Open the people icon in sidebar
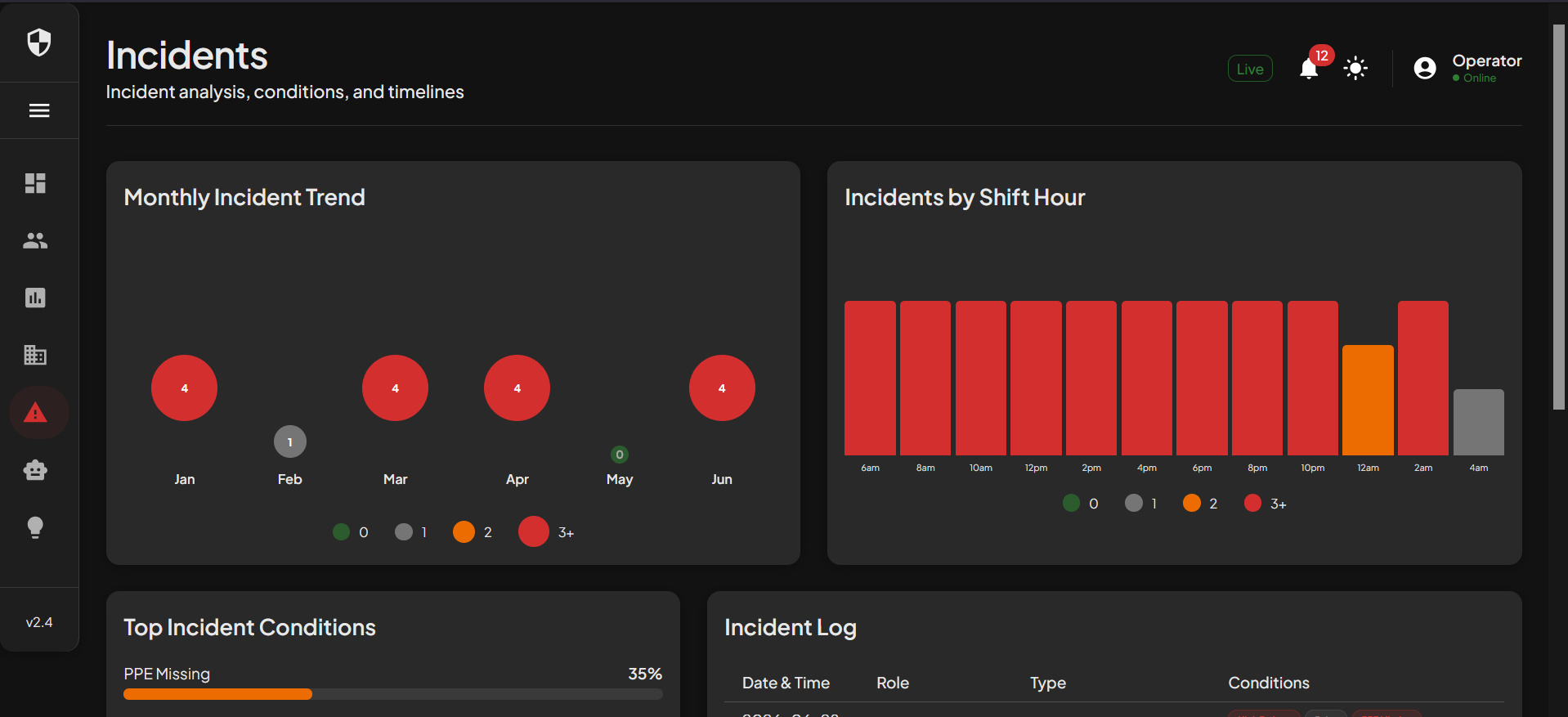This screenshot has height=717, width=1568. [x=35, y=240]
